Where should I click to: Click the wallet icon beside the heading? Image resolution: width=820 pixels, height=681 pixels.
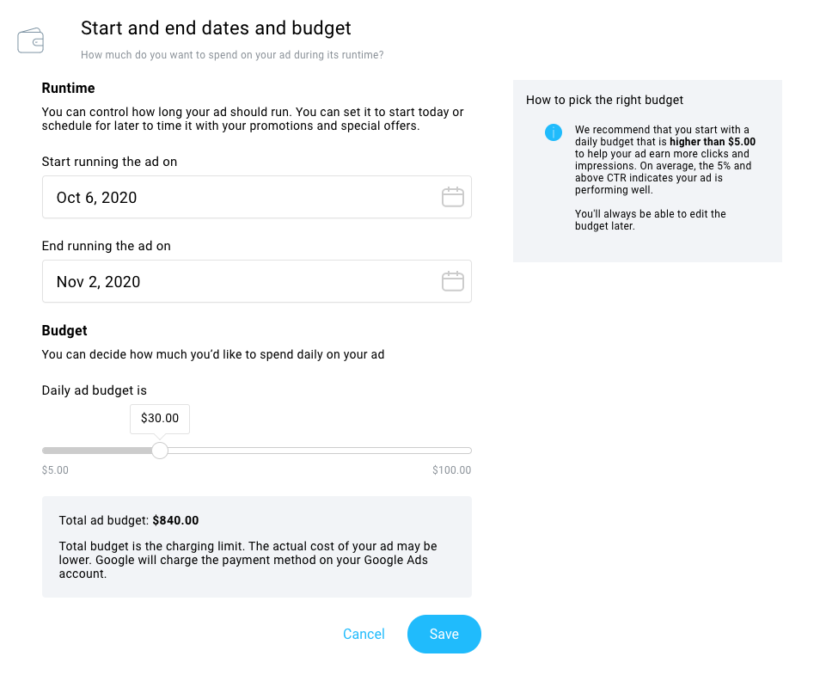pyautogui.click(x=30, y=41)
